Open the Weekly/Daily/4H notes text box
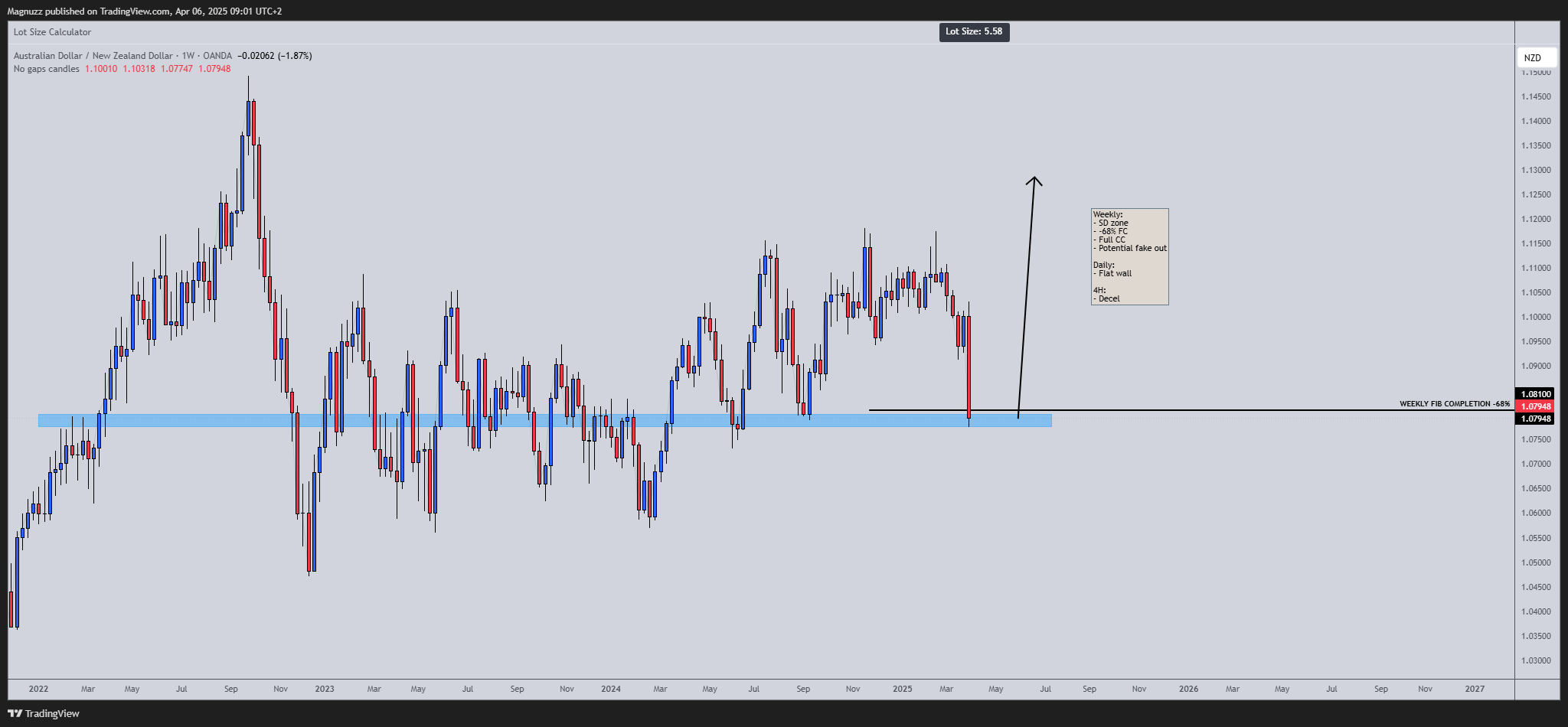This screenshot has height=727, width=1568. [1129, 256]
